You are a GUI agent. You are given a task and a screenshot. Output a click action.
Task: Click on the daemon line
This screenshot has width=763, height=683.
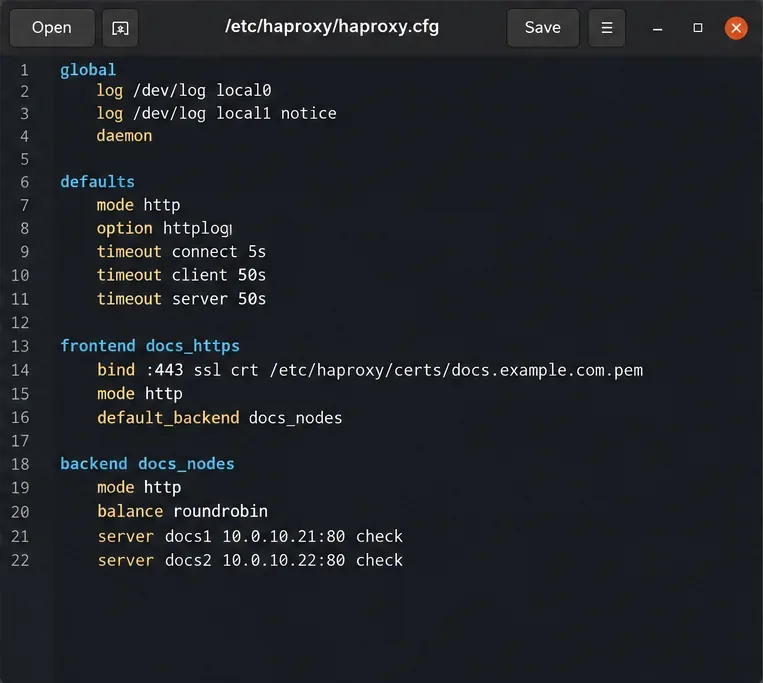(x=124, y=136)
